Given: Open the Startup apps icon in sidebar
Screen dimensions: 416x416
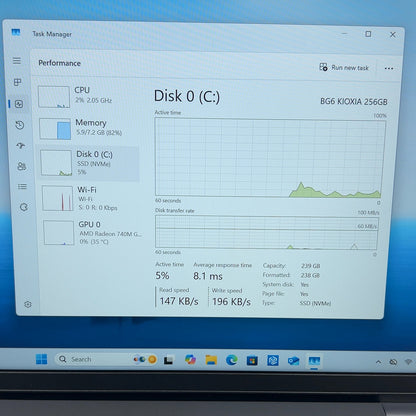Looking at the screenshot, I should [x=21, y=146].
